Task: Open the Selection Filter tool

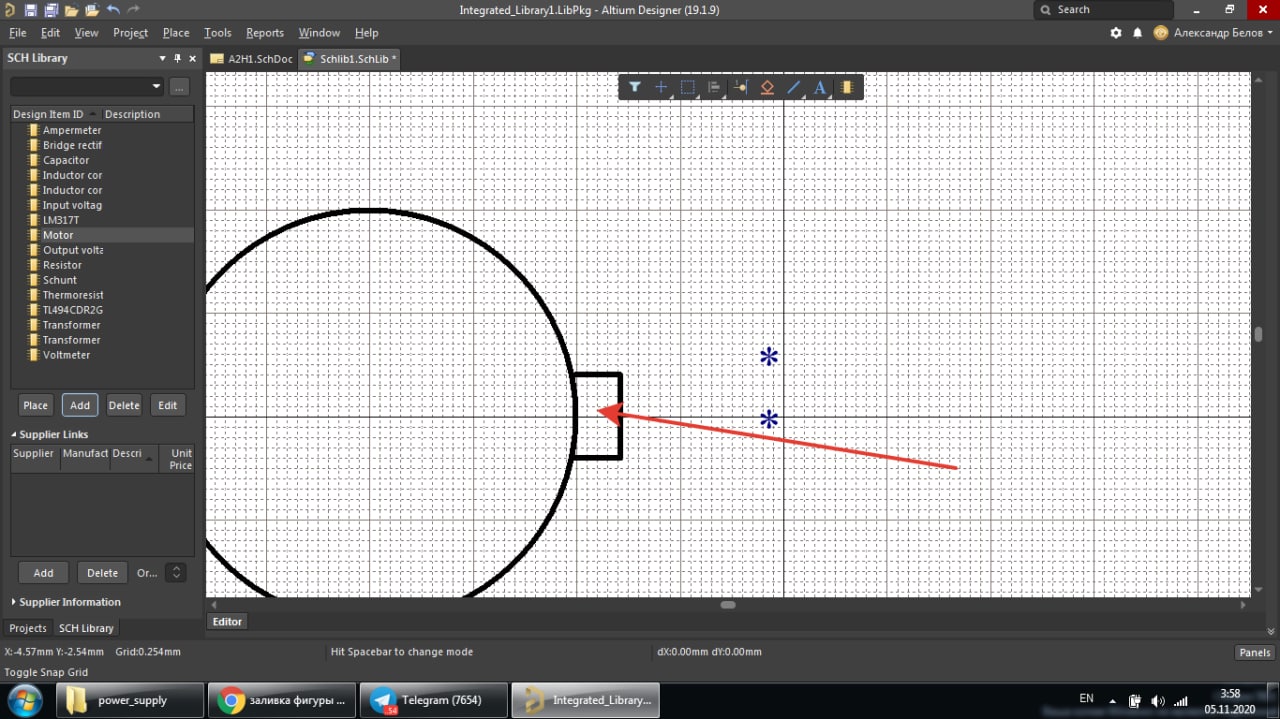Action: pos(635,88)
